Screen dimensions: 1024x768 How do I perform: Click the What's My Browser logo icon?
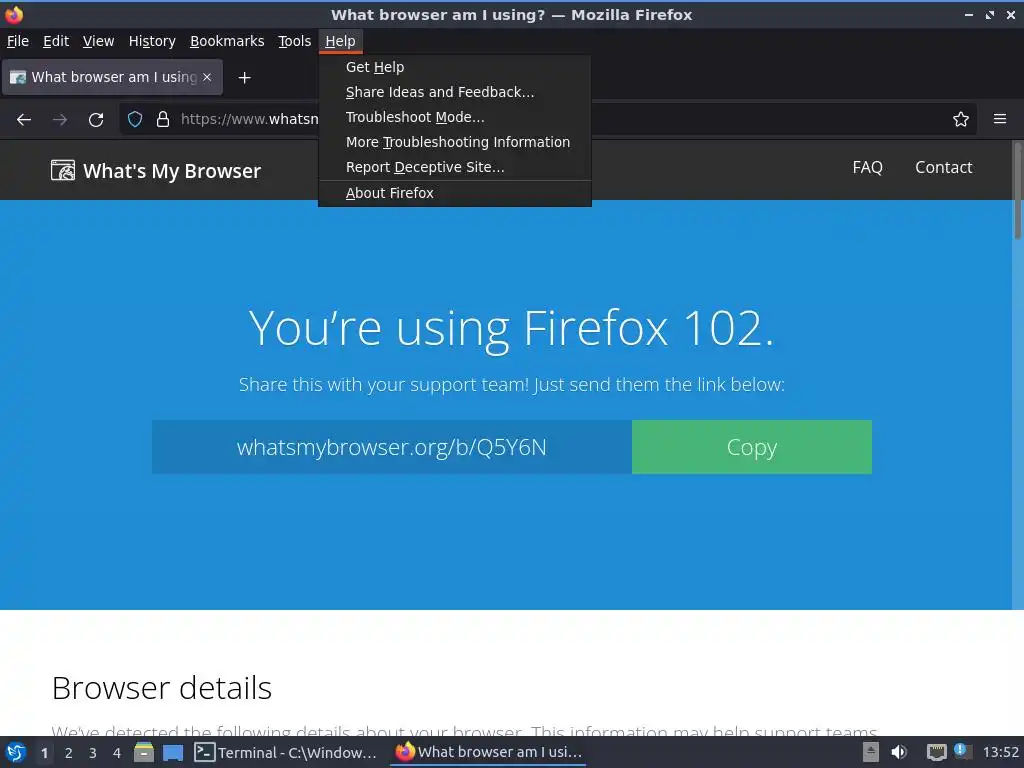[63, 170]
